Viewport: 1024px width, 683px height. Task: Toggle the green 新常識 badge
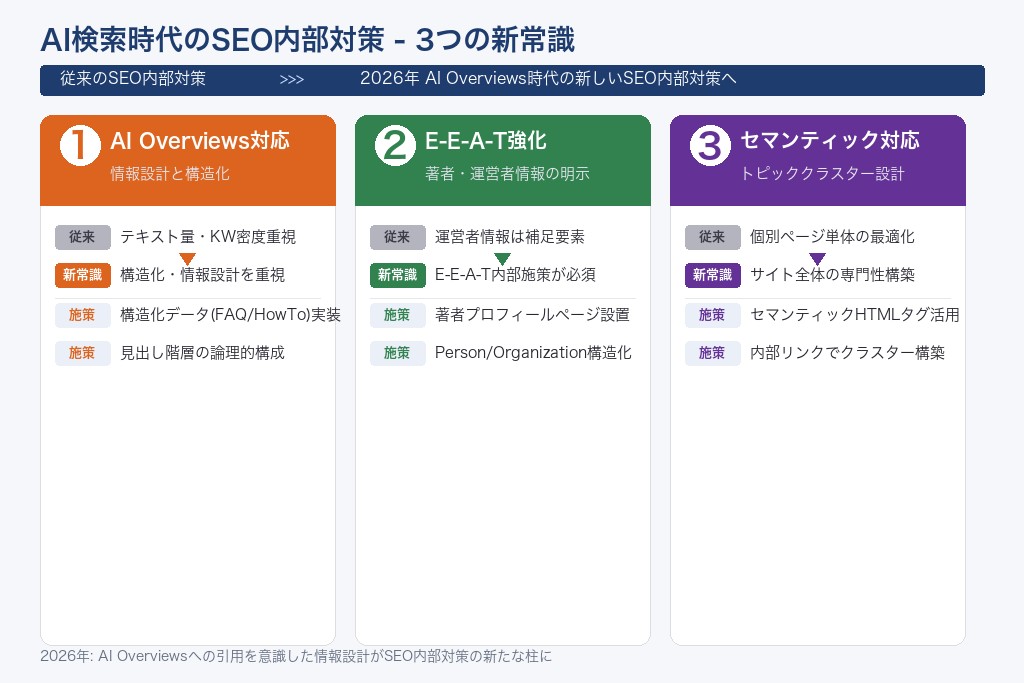[397, 275]
